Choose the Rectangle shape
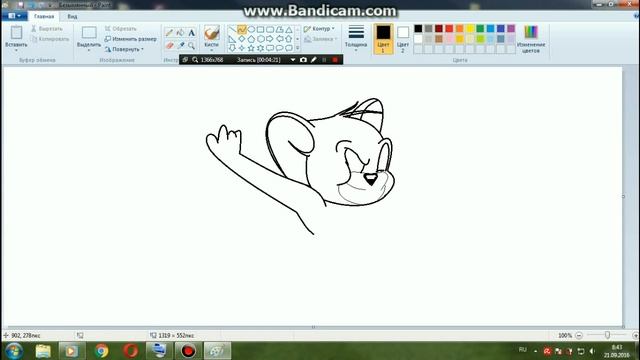The image size is (640, 360). pos(260,29)
